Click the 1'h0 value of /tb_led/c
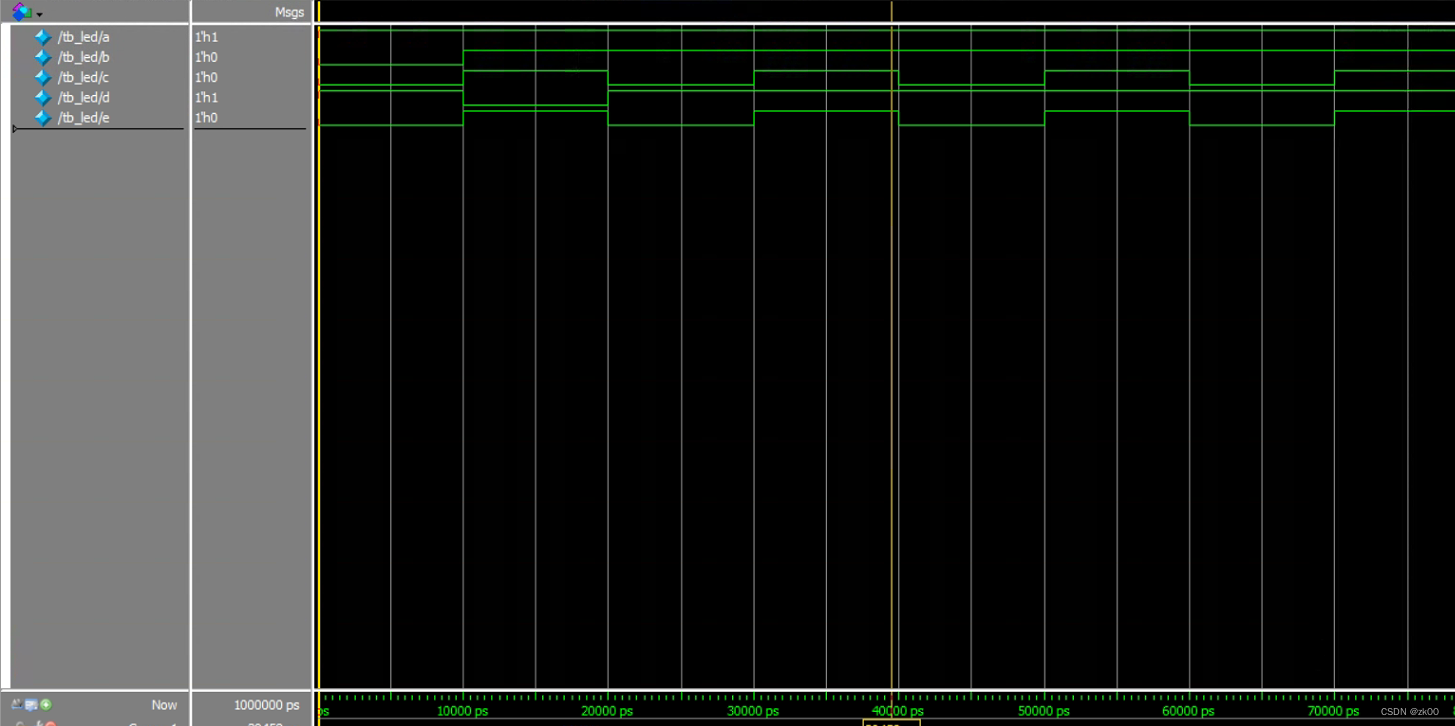The height and width of the screenshot is (726, 1455). pyautogui.click(x=207, y=77)
